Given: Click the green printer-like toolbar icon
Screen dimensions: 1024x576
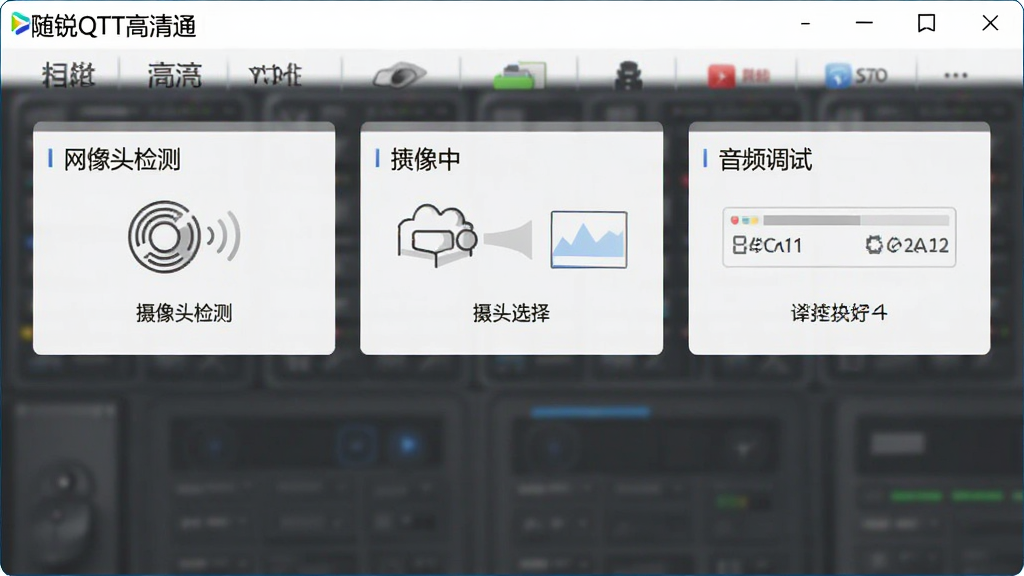Looking at the screenshot, I should tap(519, 75).
